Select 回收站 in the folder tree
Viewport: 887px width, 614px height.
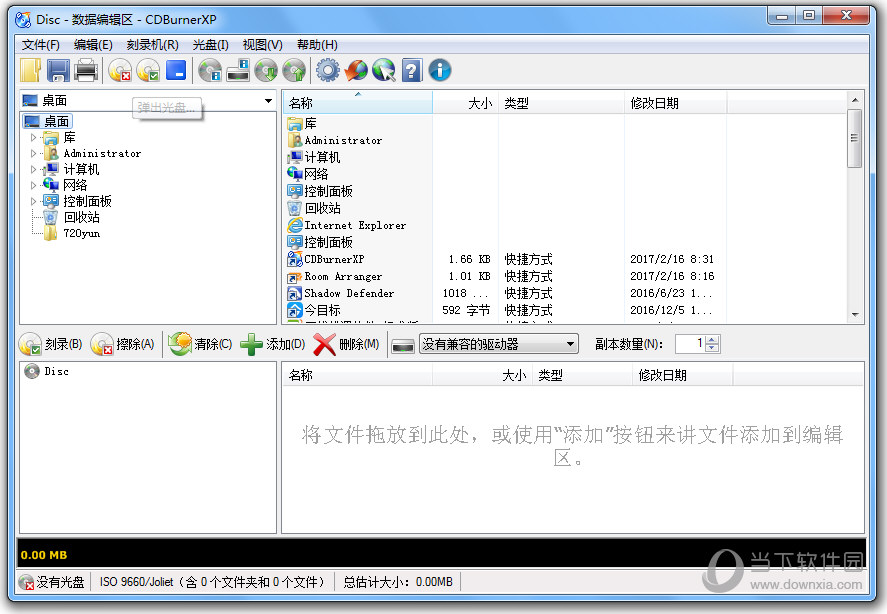click(x=81, y=217)
